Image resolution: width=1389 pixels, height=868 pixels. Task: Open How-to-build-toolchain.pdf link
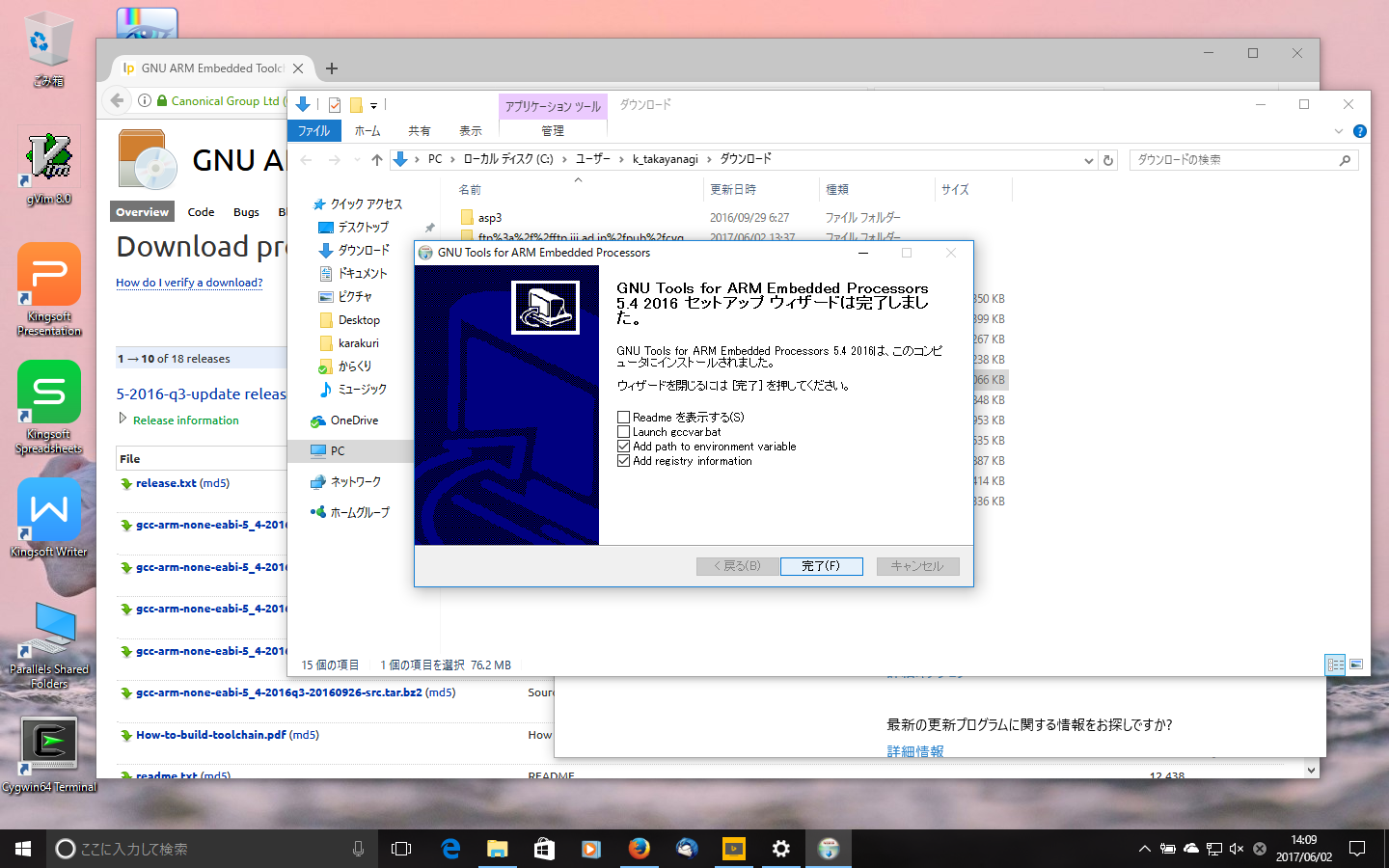pos(210,735)
